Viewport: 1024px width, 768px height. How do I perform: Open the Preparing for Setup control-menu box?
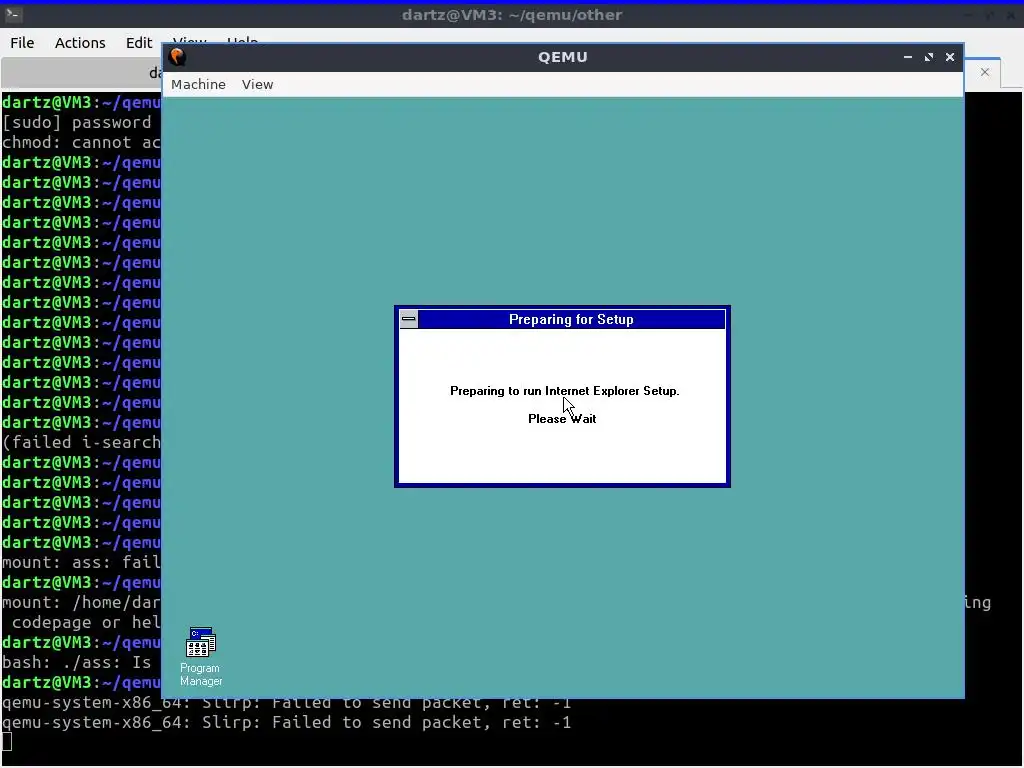[409, 319]
